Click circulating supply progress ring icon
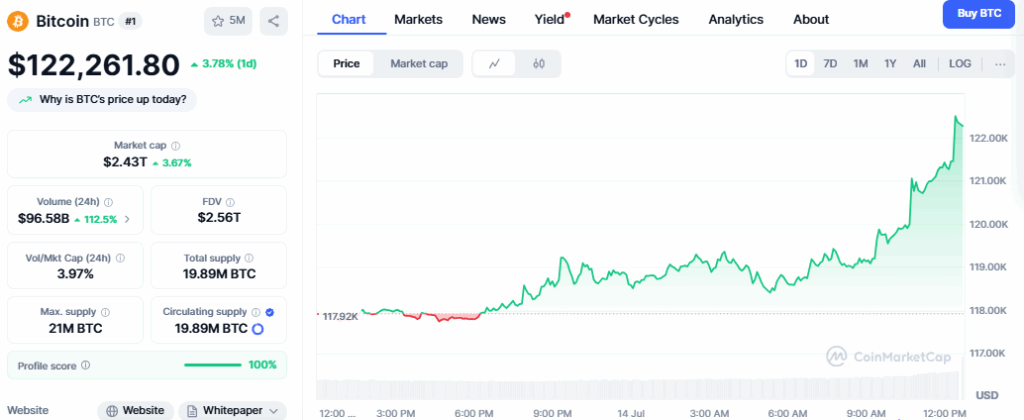Screen dimensions: 1024x420 [x=257, y=329]
